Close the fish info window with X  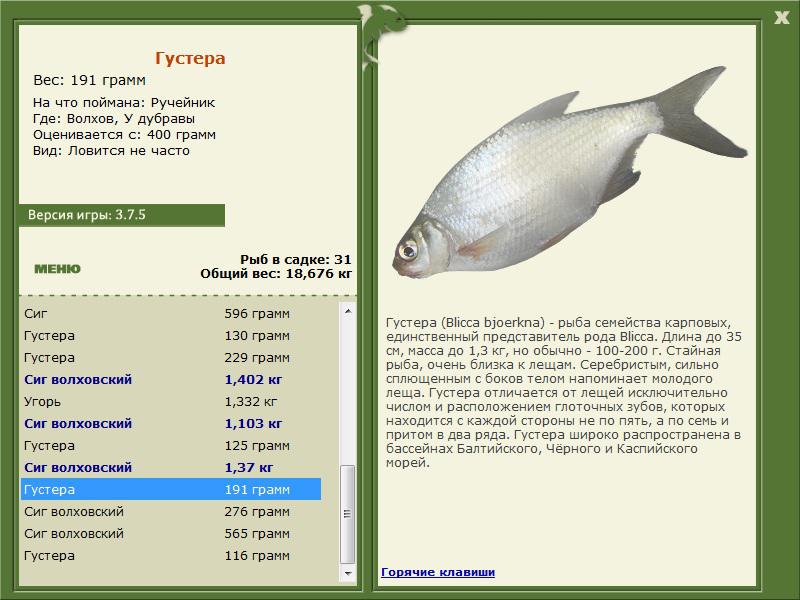pos(781,18)
